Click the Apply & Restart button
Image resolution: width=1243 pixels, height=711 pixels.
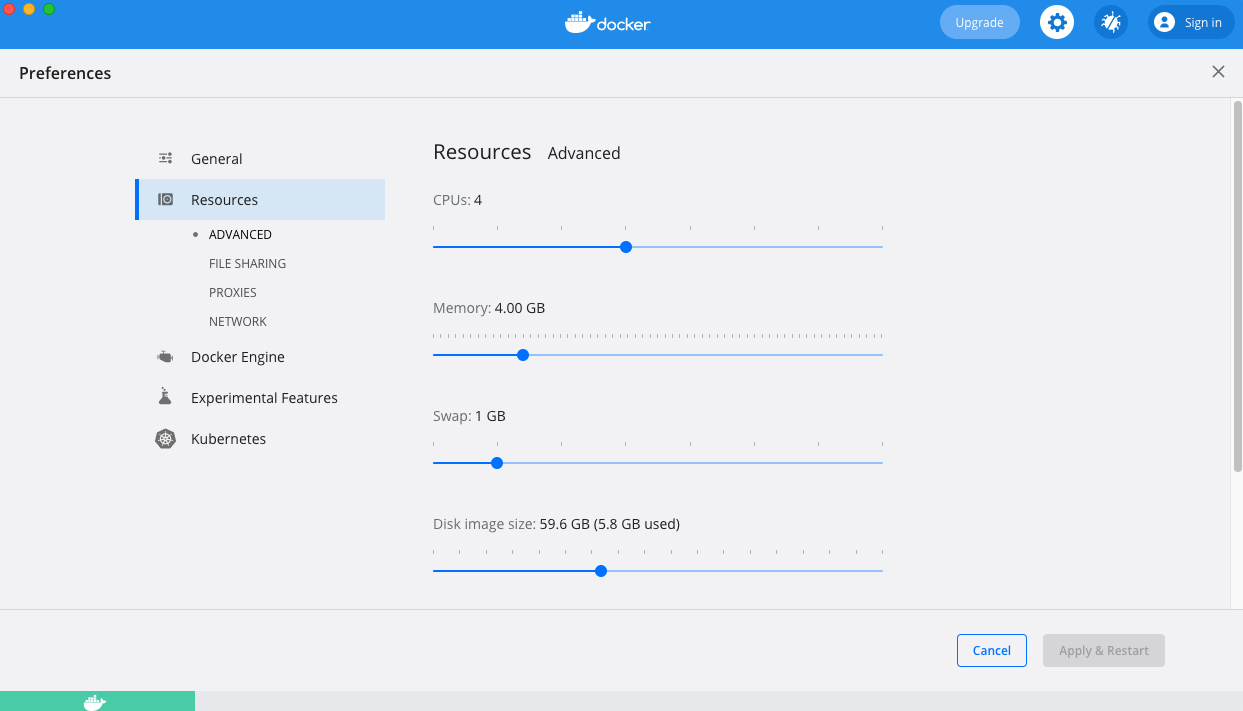(1104, 650)
